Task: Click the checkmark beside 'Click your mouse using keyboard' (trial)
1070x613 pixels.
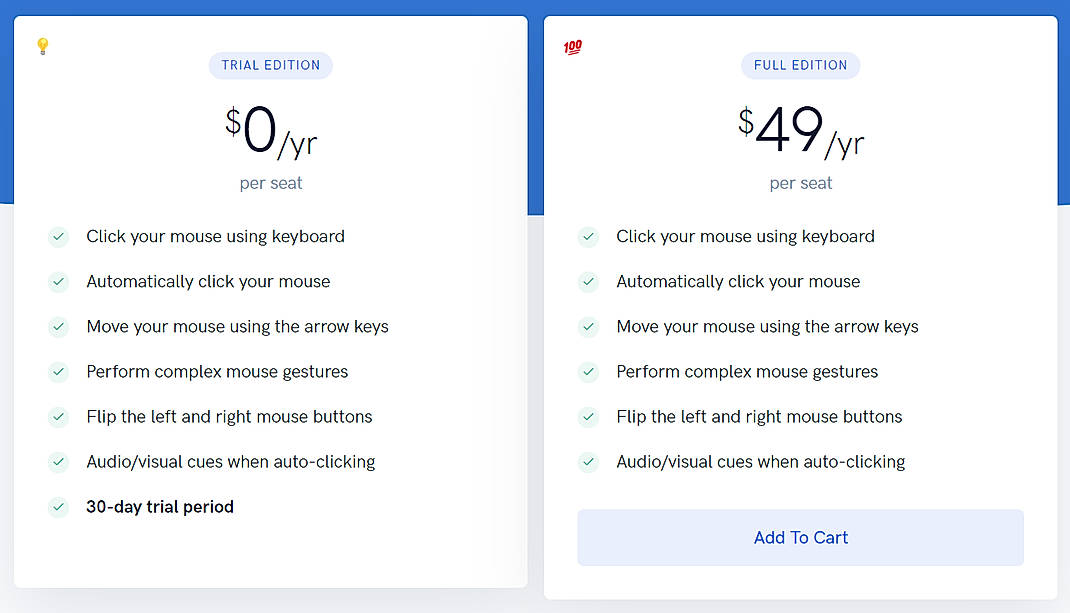Action: [x=58, y=236]
